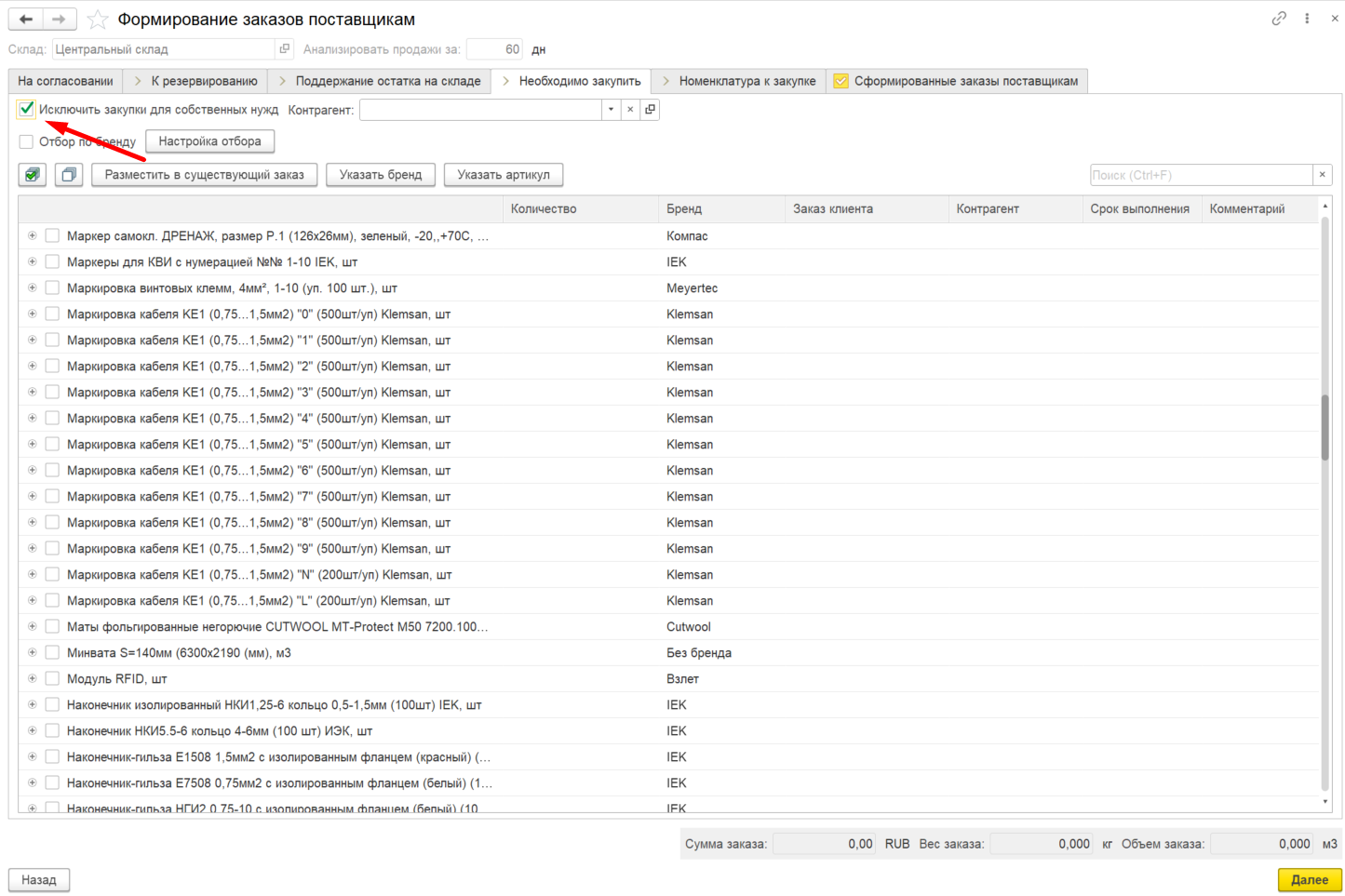Open the warehouse Центральный склад selection icon
The width and height of the screenshot is (1345, 896).
pos(285,49)
